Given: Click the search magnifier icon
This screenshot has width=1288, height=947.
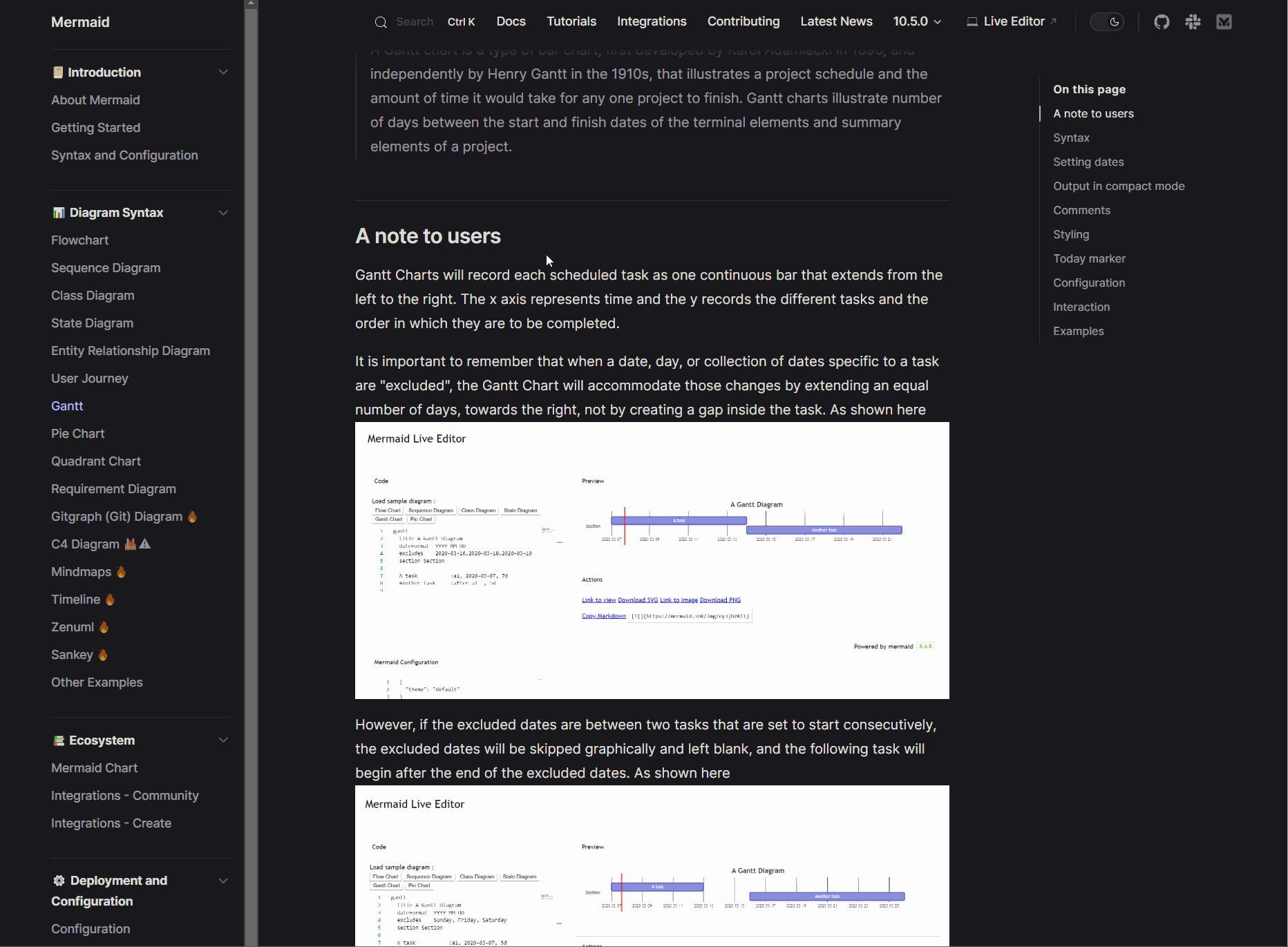Looking at the screenshot, I should click(x=381, y=22).
